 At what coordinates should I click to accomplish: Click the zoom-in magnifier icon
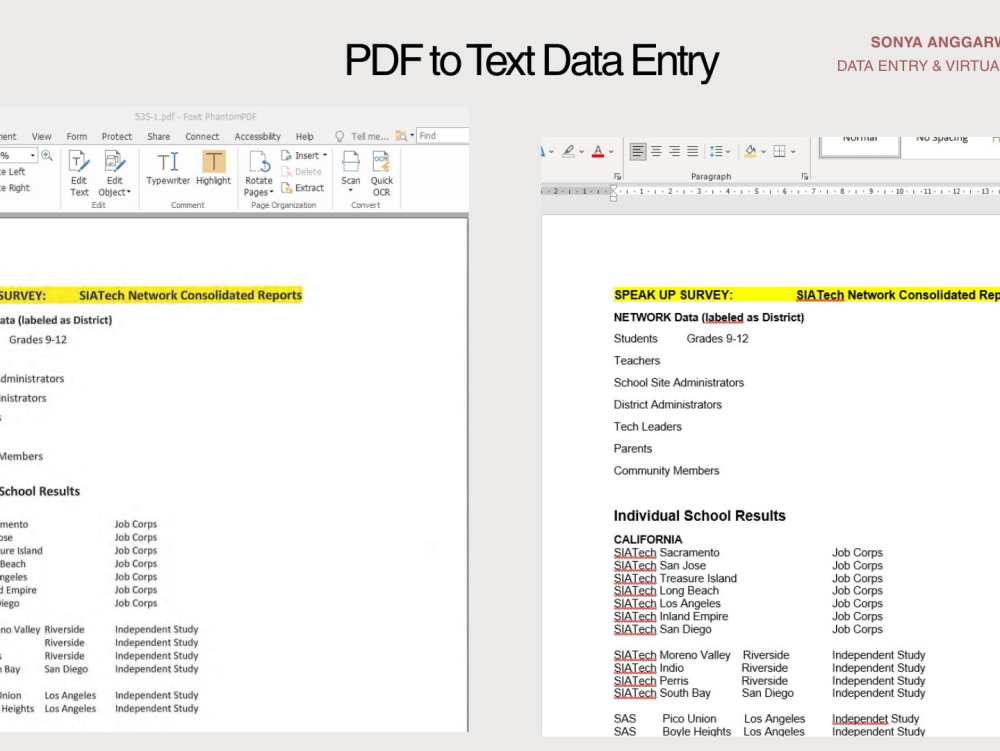tap(47, 156)
